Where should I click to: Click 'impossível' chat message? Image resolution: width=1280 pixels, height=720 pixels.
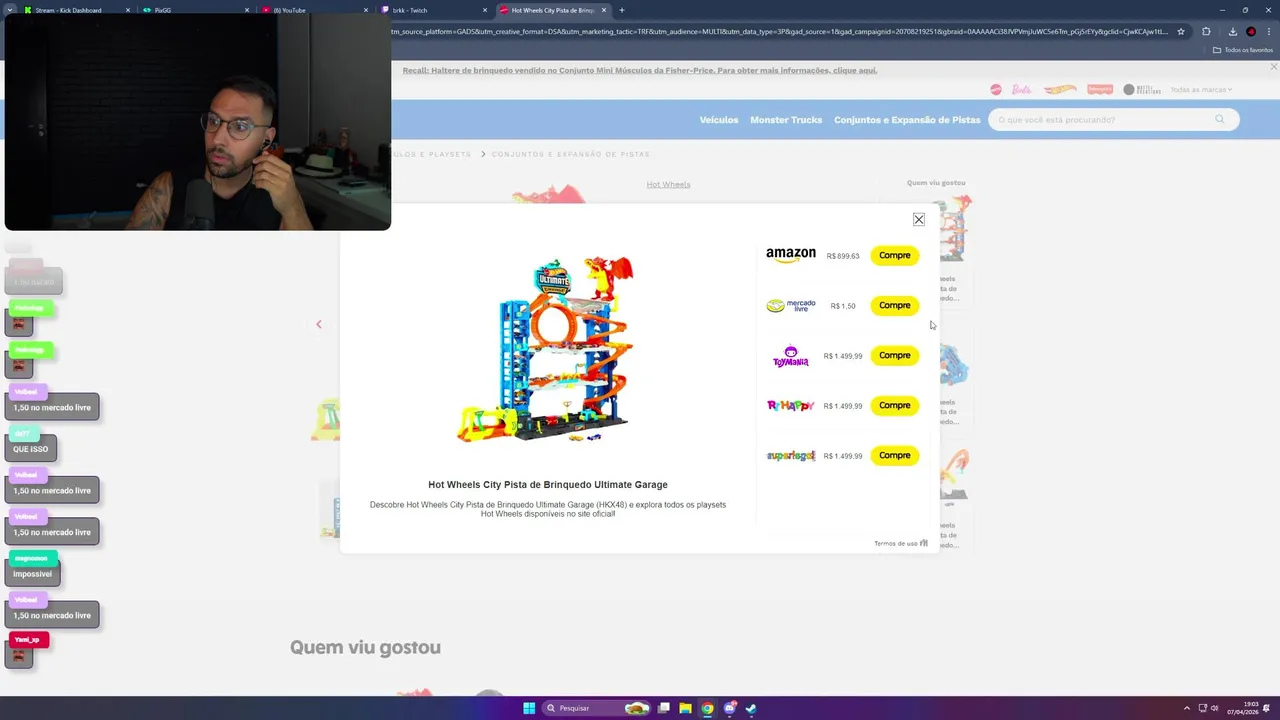[33, 574]
